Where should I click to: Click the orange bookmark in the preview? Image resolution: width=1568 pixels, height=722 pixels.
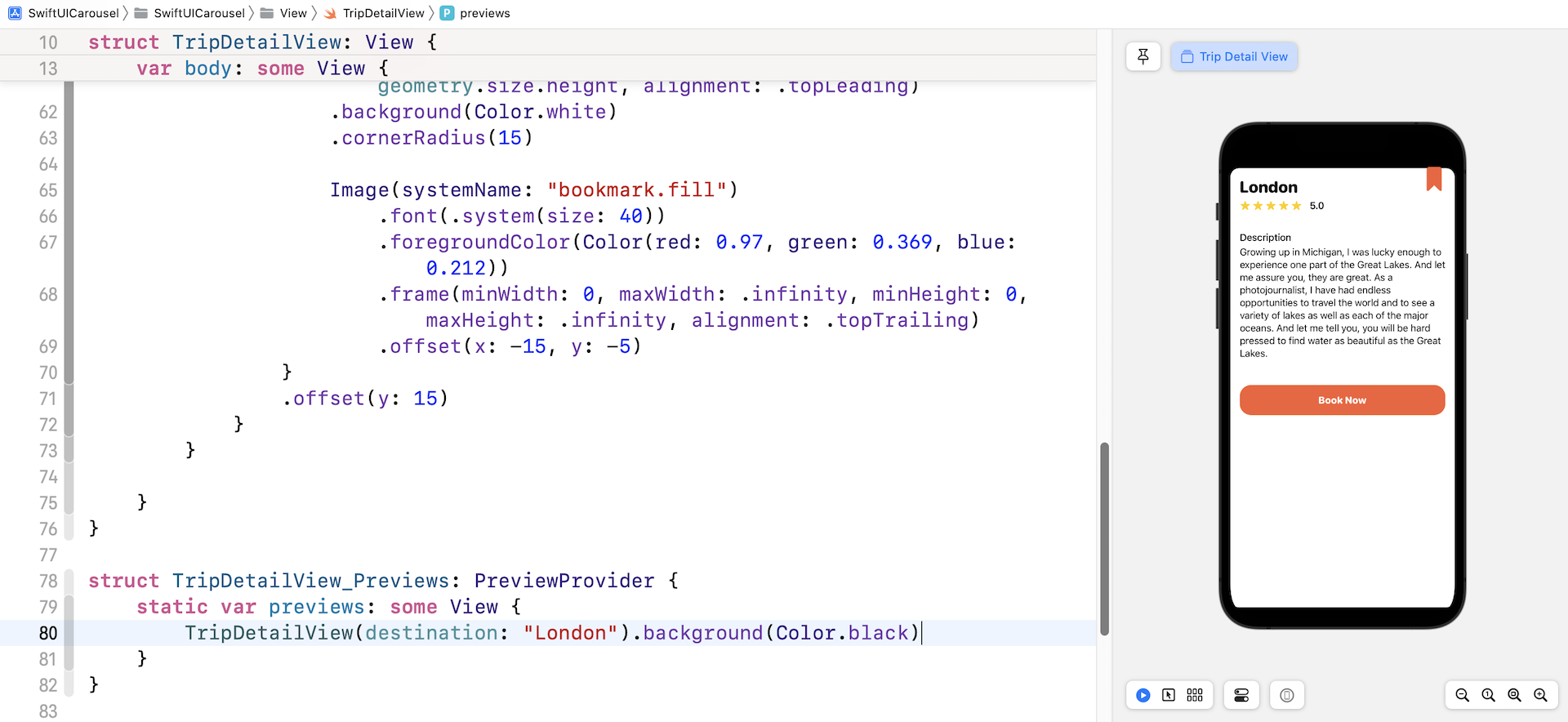[1433, 179]
